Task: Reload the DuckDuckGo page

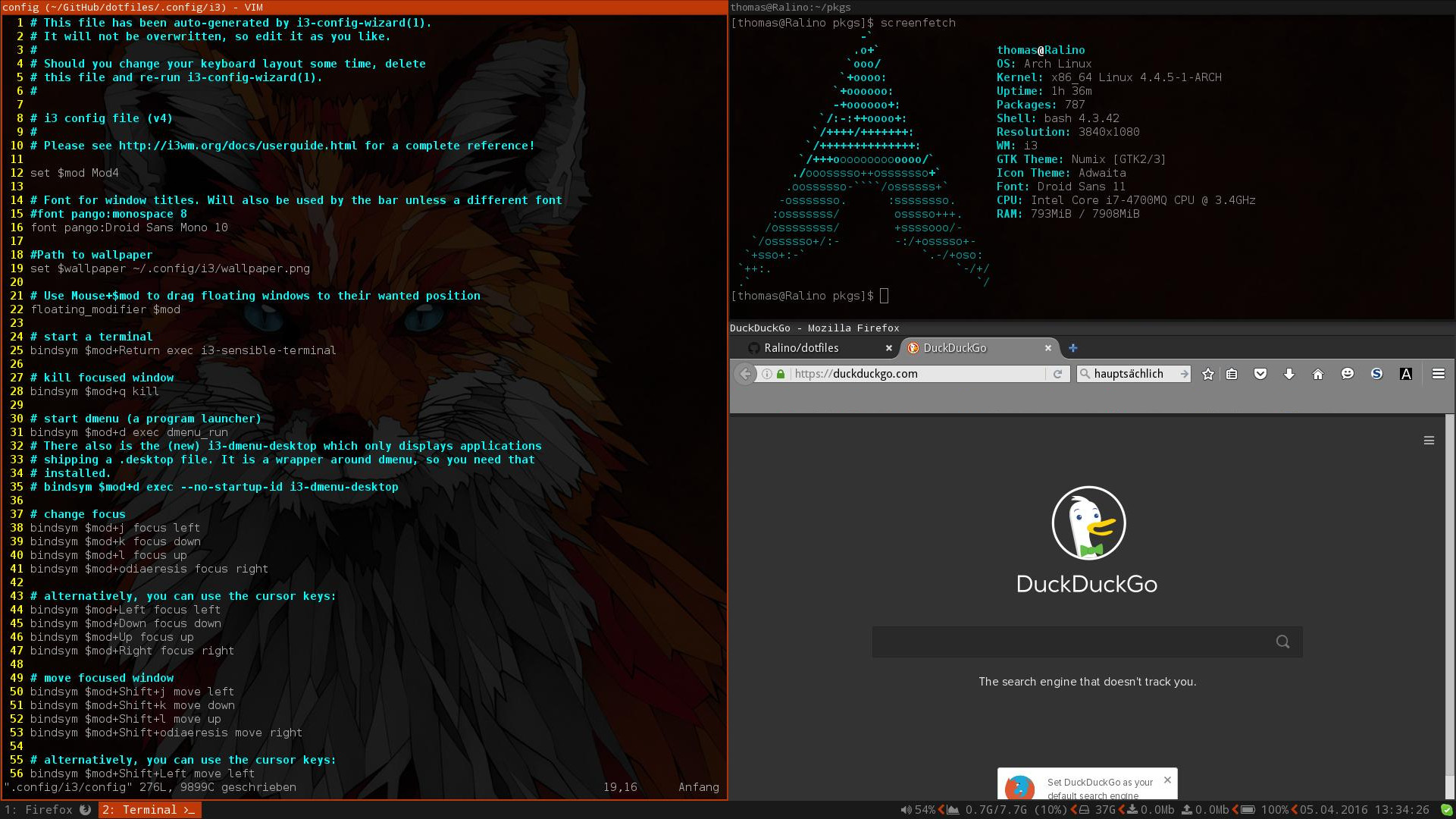Action: (1057, 374)
